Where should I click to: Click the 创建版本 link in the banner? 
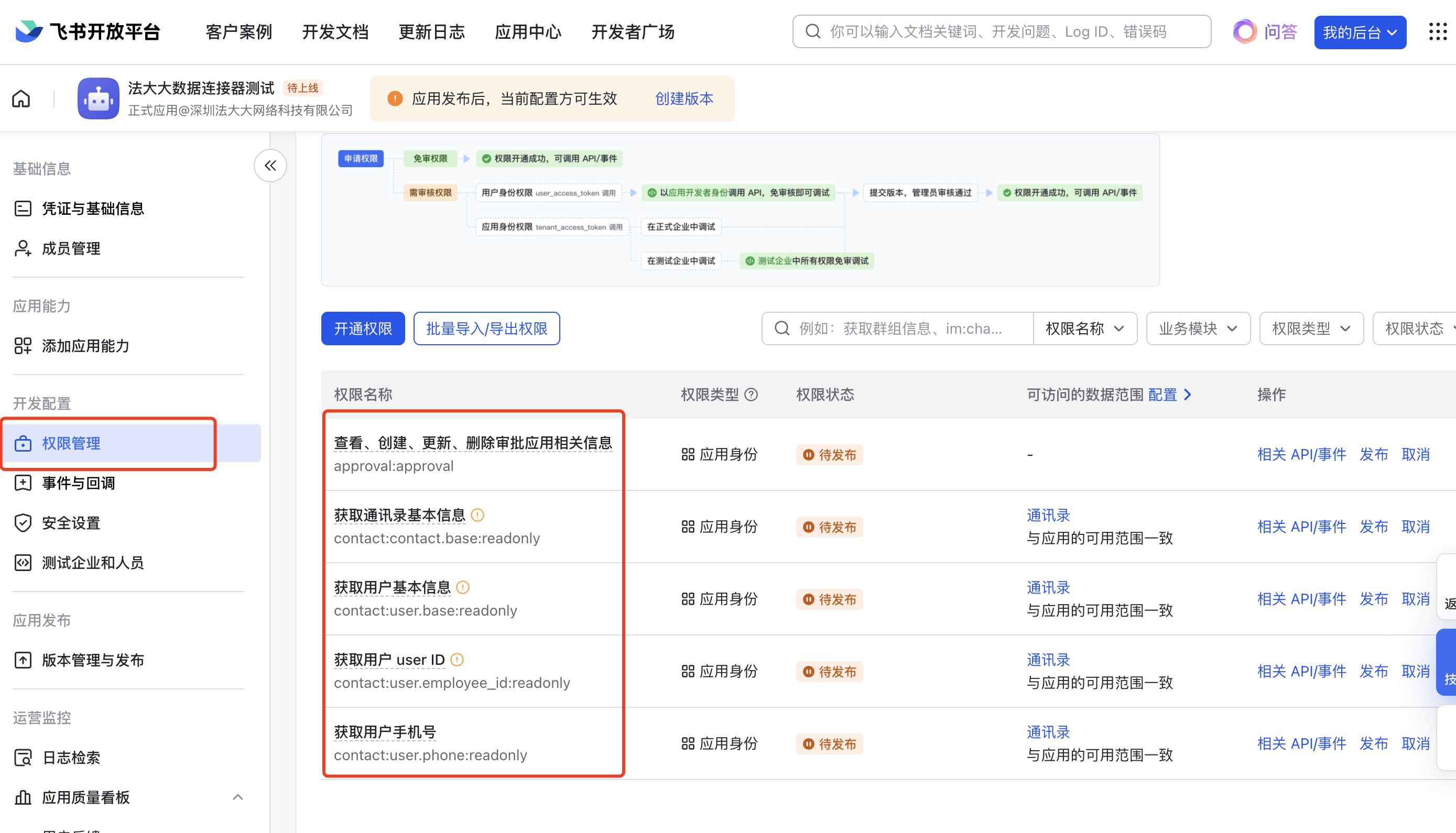click(684, 99)
